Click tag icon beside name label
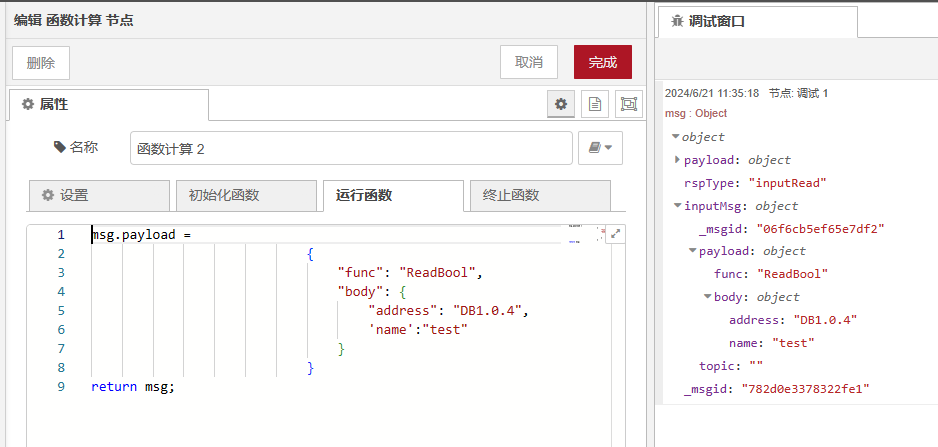This screenshot has width=938, height=447. pyautogui.click(x=58, y=147)
